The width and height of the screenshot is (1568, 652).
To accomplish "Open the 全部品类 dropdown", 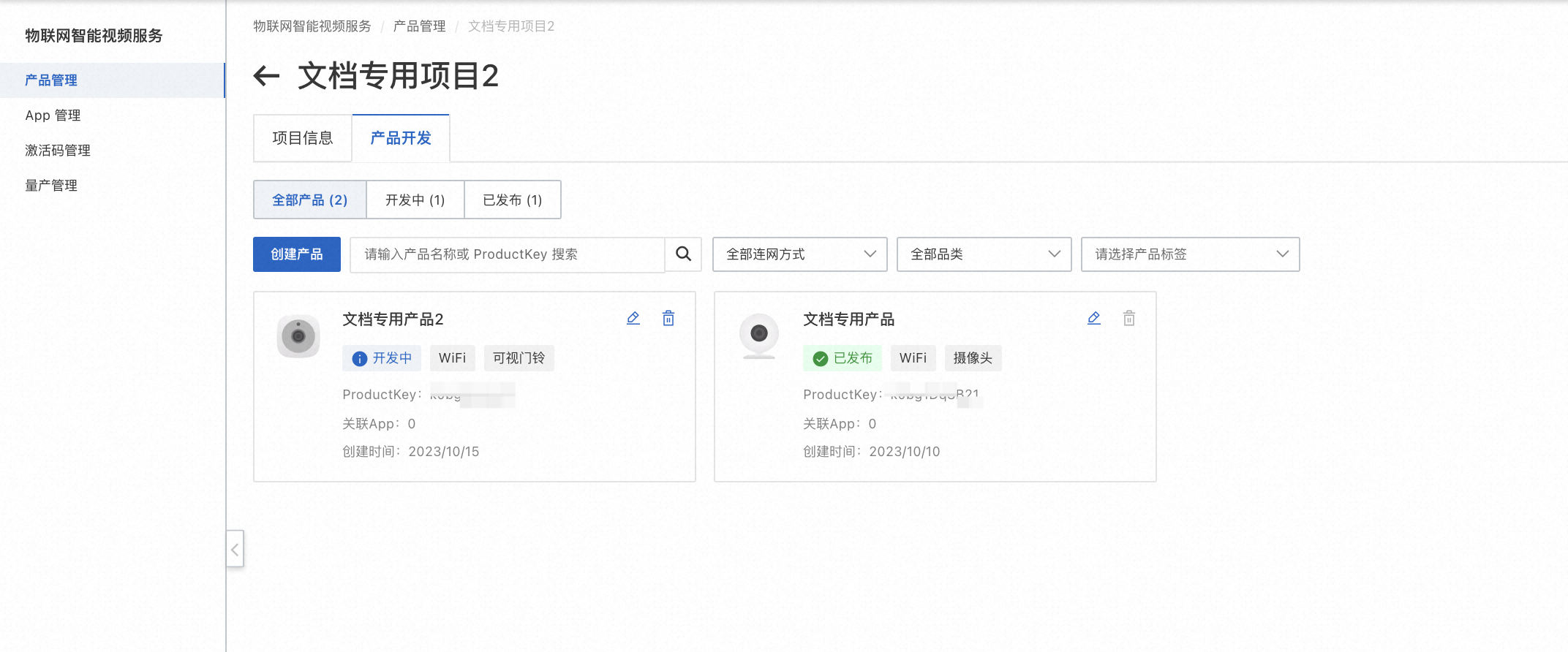I will [984, 254].
